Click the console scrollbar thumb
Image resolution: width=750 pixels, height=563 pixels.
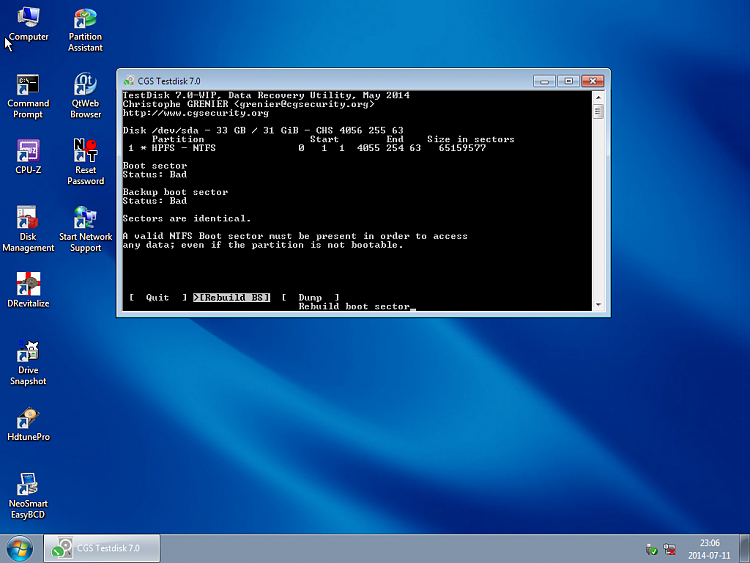tap(598, 112)
